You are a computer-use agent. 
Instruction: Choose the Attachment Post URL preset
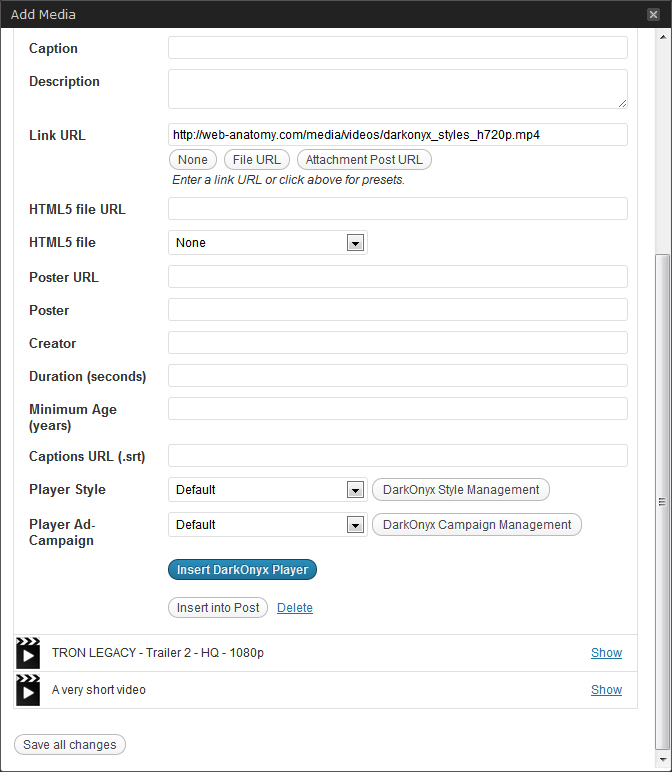click(364, 160)
